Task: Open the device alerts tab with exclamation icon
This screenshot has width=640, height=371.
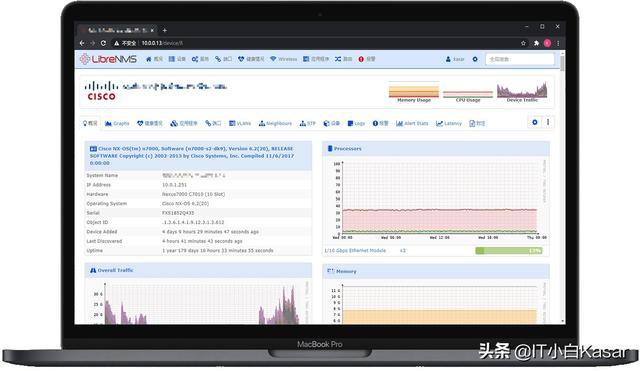Action: [x=380, y=123]
